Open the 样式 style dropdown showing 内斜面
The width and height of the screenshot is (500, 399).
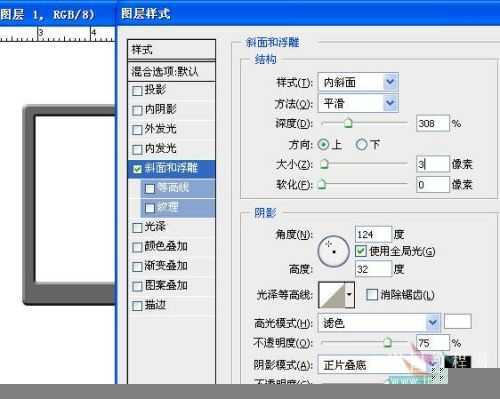tap(358, 82)
